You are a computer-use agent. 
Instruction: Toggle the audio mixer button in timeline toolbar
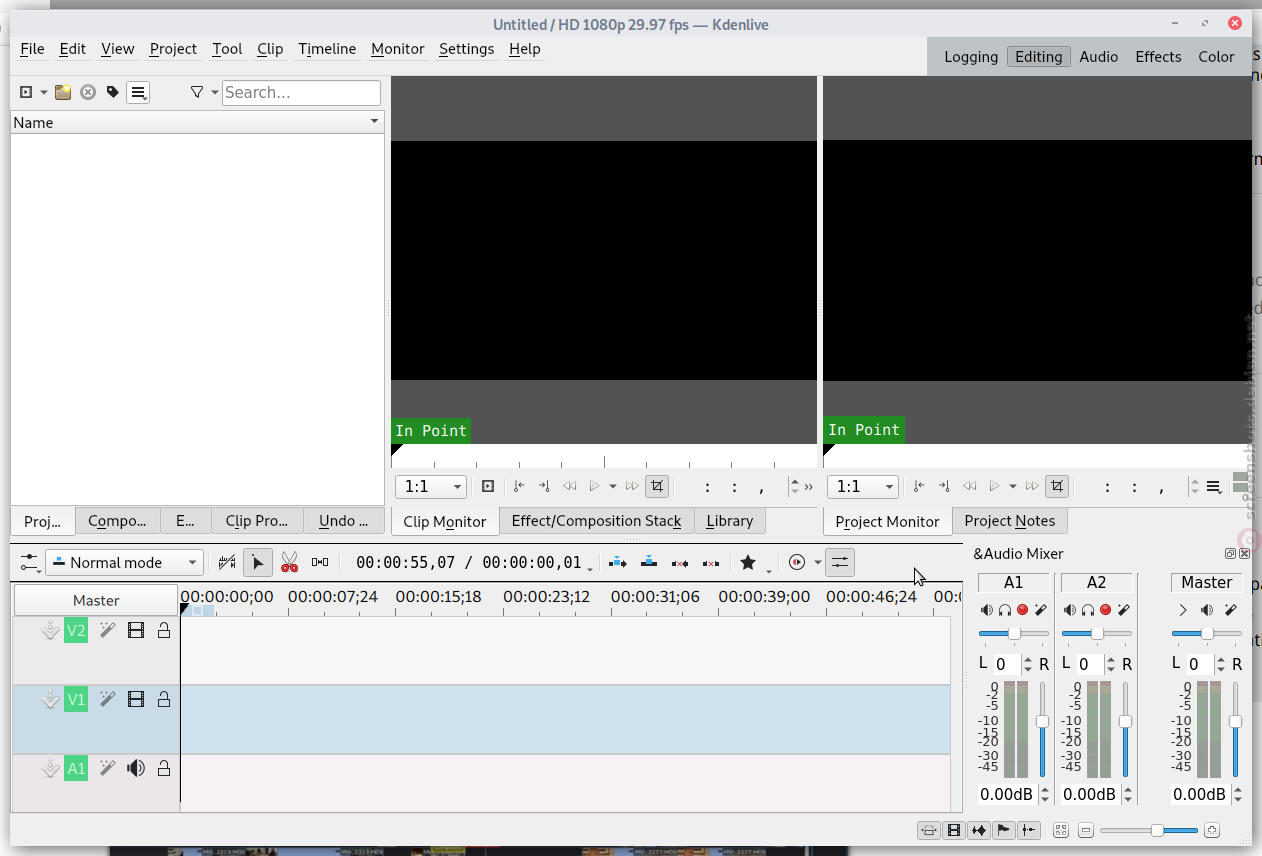pyautogui.click(x=840, y=562)
